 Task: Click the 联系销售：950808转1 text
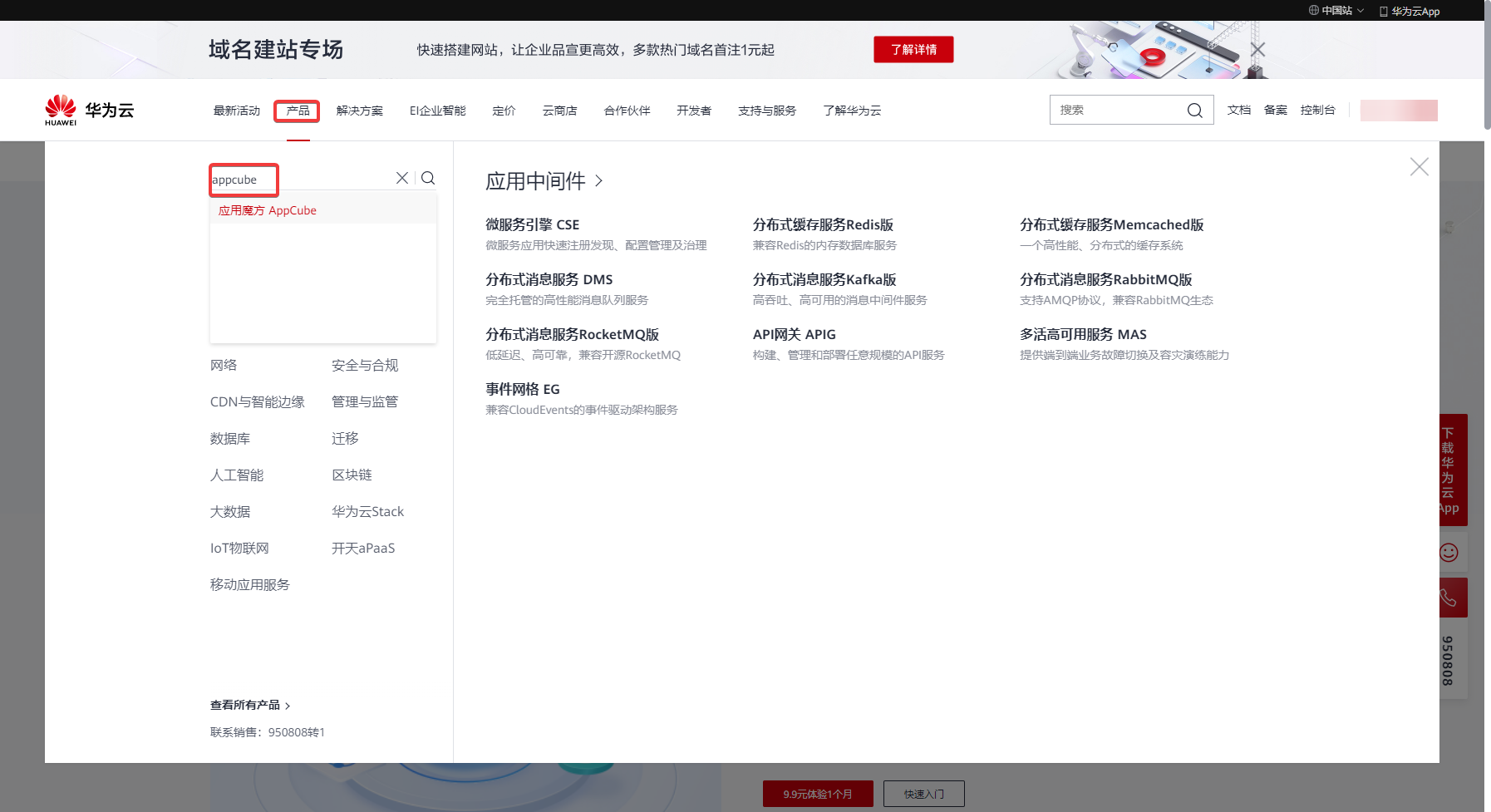click(268, 732)
